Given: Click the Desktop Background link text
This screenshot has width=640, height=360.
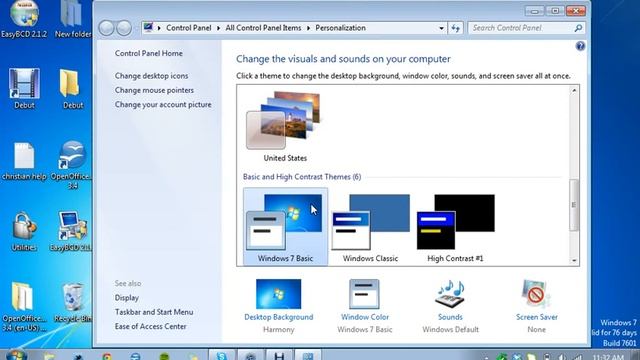Looking at the screenshot, I should click(279, 317).
